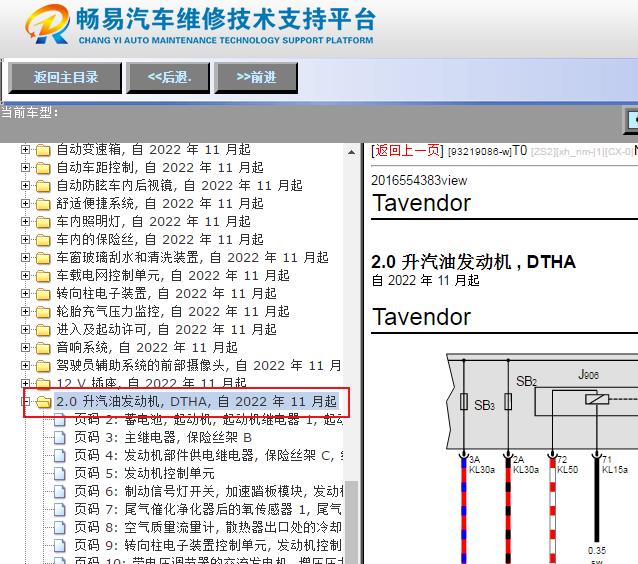Viewport: 638px width, 564px height.
Task: Expand the 转向柱电子装置 node
Action: coord(26,293)
